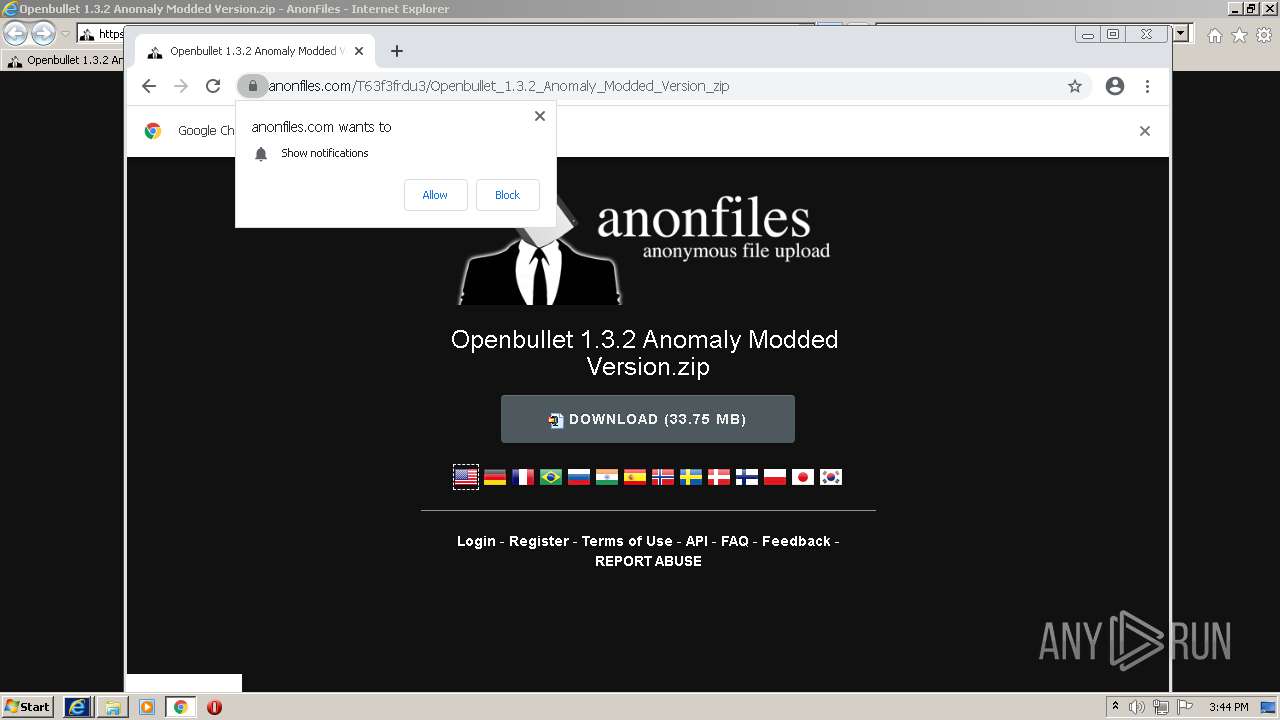The image size is (1280, 720).
Task: Open Action Center flag icon
Action: pyautogui.click(x=1185, y=707)
